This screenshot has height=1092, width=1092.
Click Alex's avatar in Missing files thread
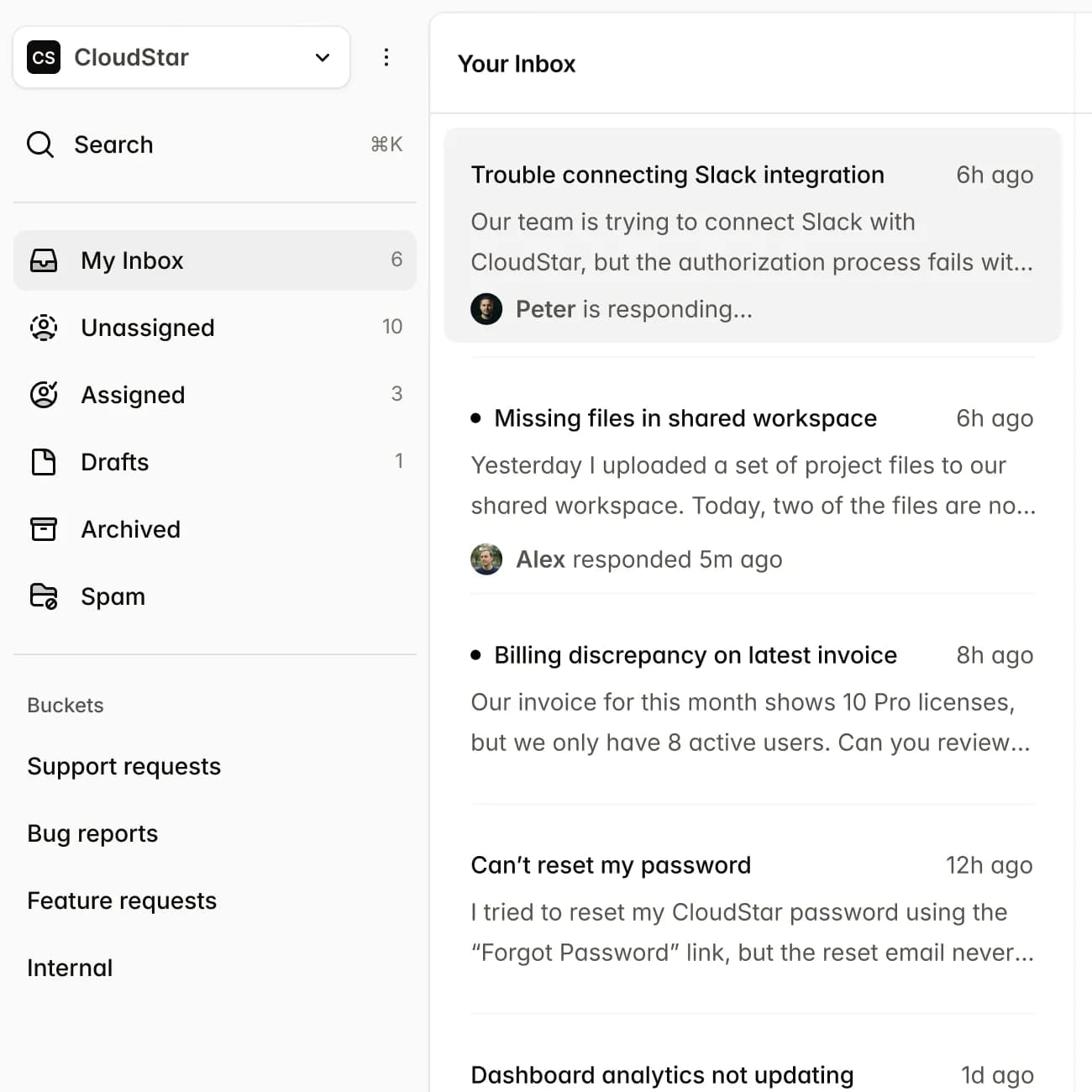pos(486,559)
